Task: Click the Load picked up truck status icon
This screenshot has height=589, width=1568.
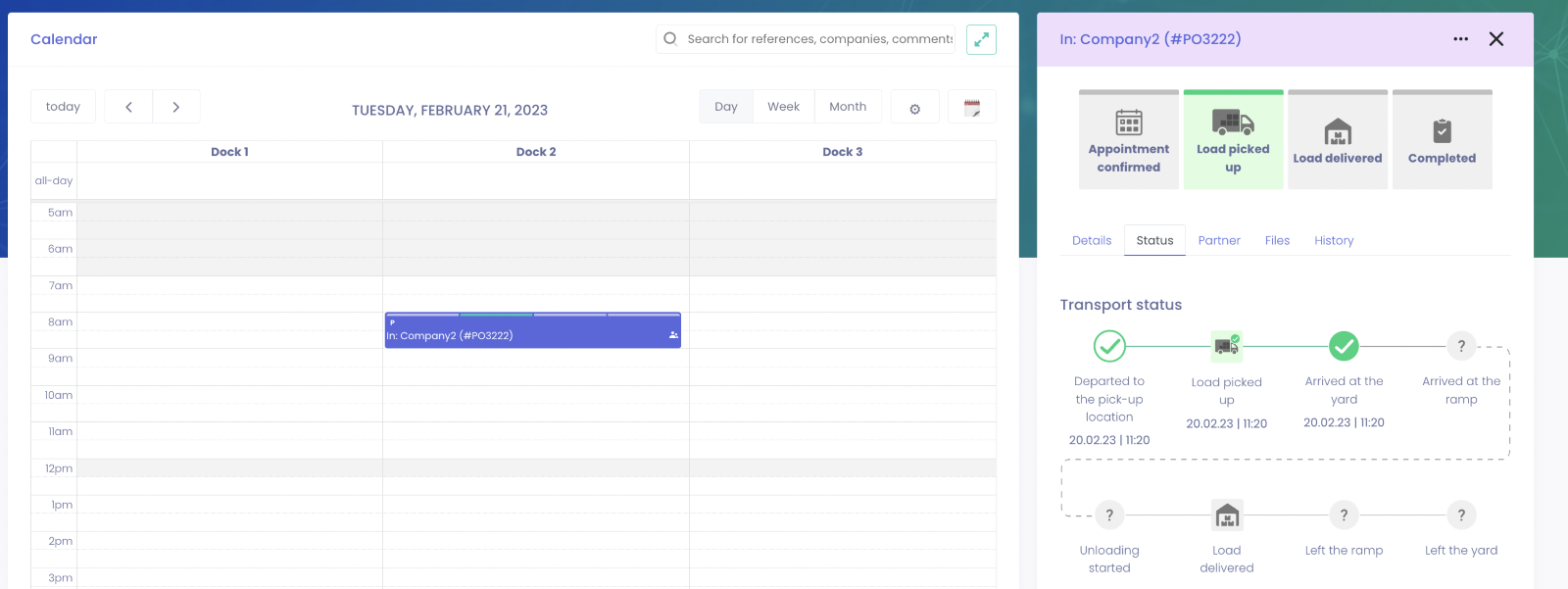Action: 1227,346
